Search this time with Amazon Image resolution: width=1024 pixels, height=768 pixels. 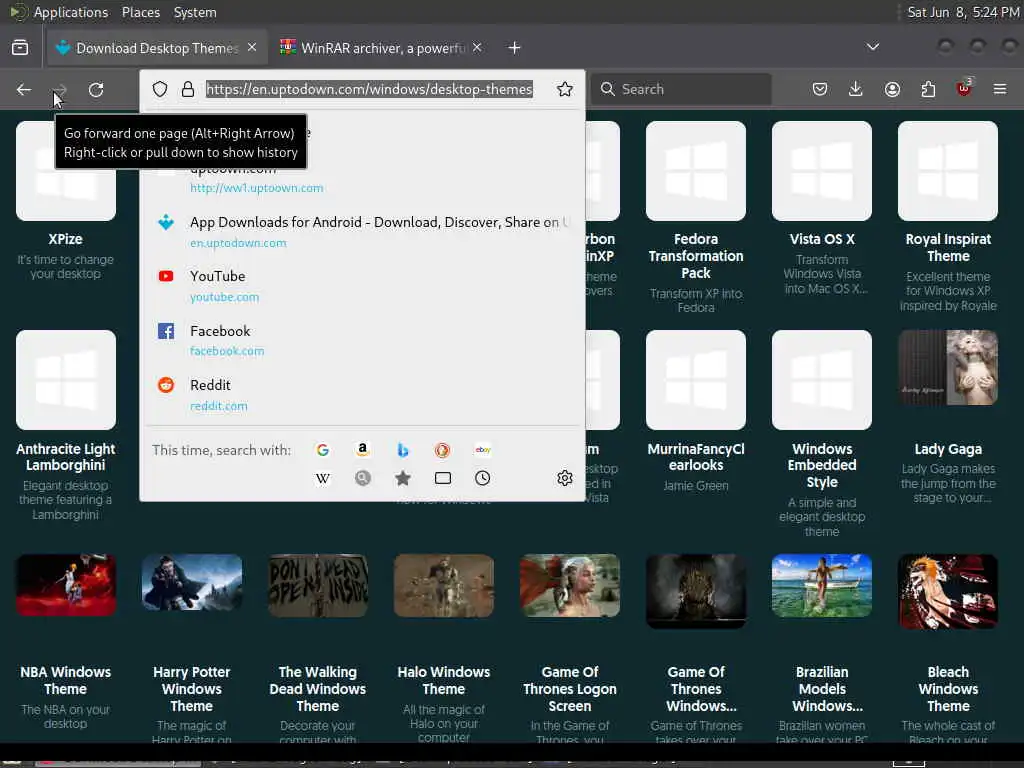pos(362,450)
